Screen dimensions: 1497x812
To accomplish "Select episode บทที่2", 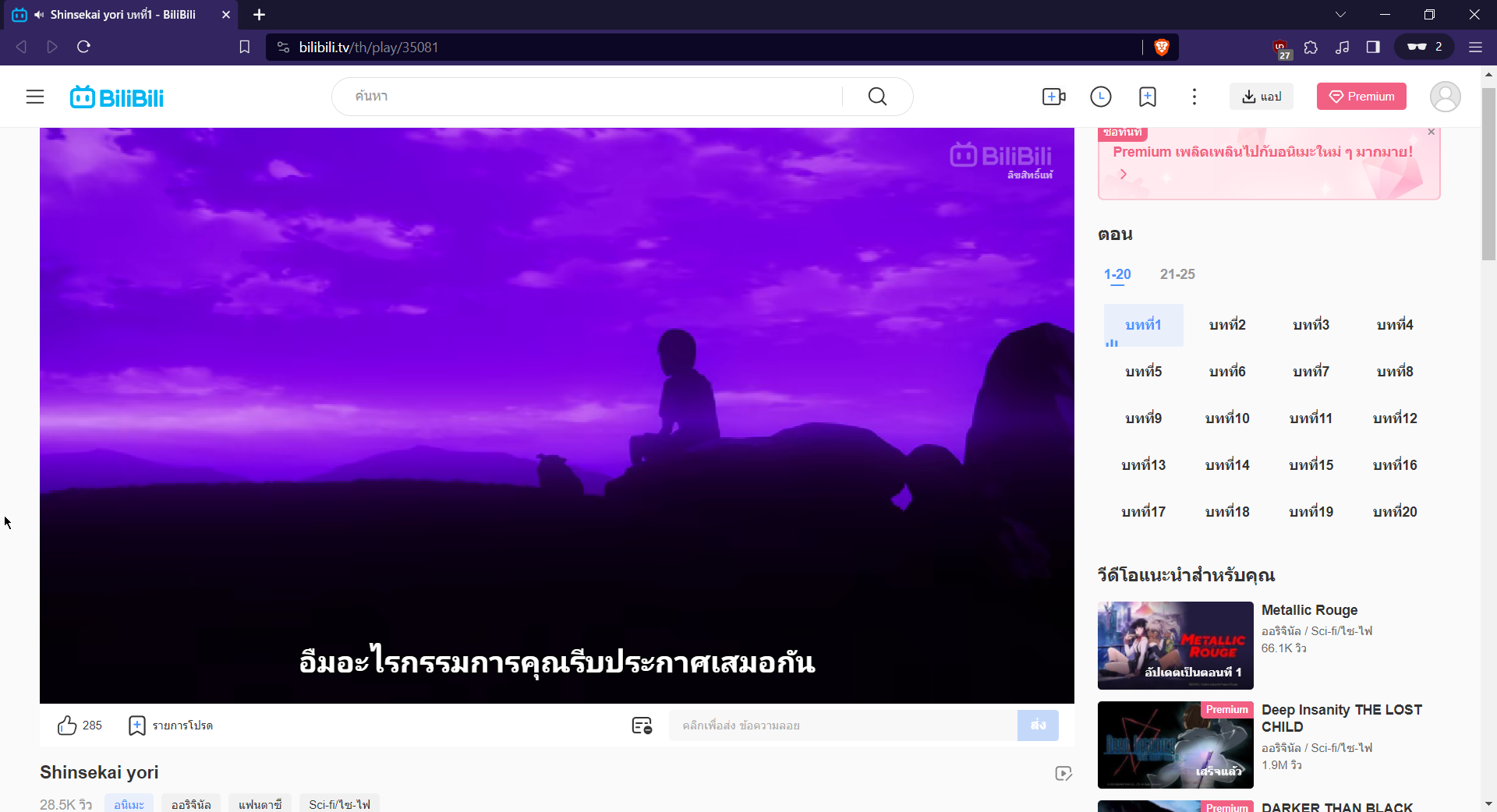I will 1227,325.
